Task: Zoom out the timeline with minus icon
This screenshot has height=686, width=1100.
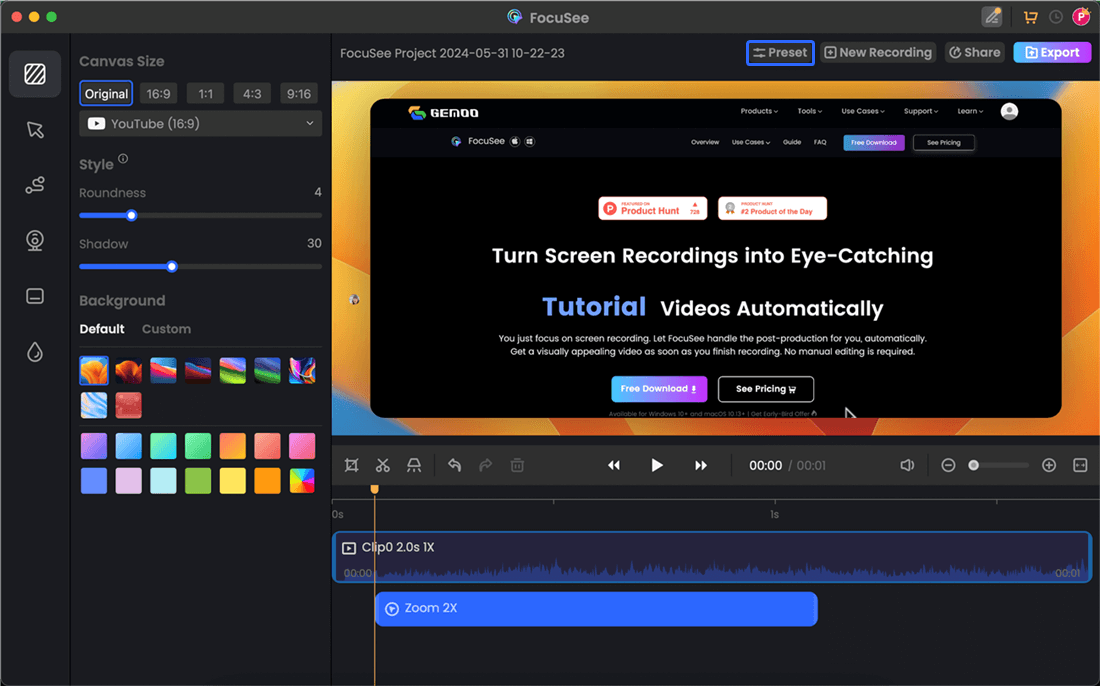Action: tap(948, 465)
